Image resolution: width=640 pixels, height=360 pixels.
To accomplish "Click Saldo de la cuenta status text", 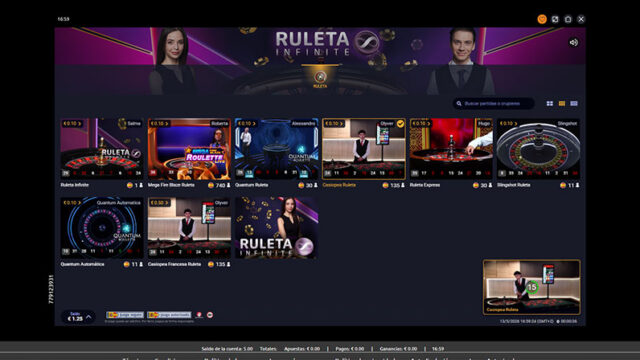I will coord(227,349).
